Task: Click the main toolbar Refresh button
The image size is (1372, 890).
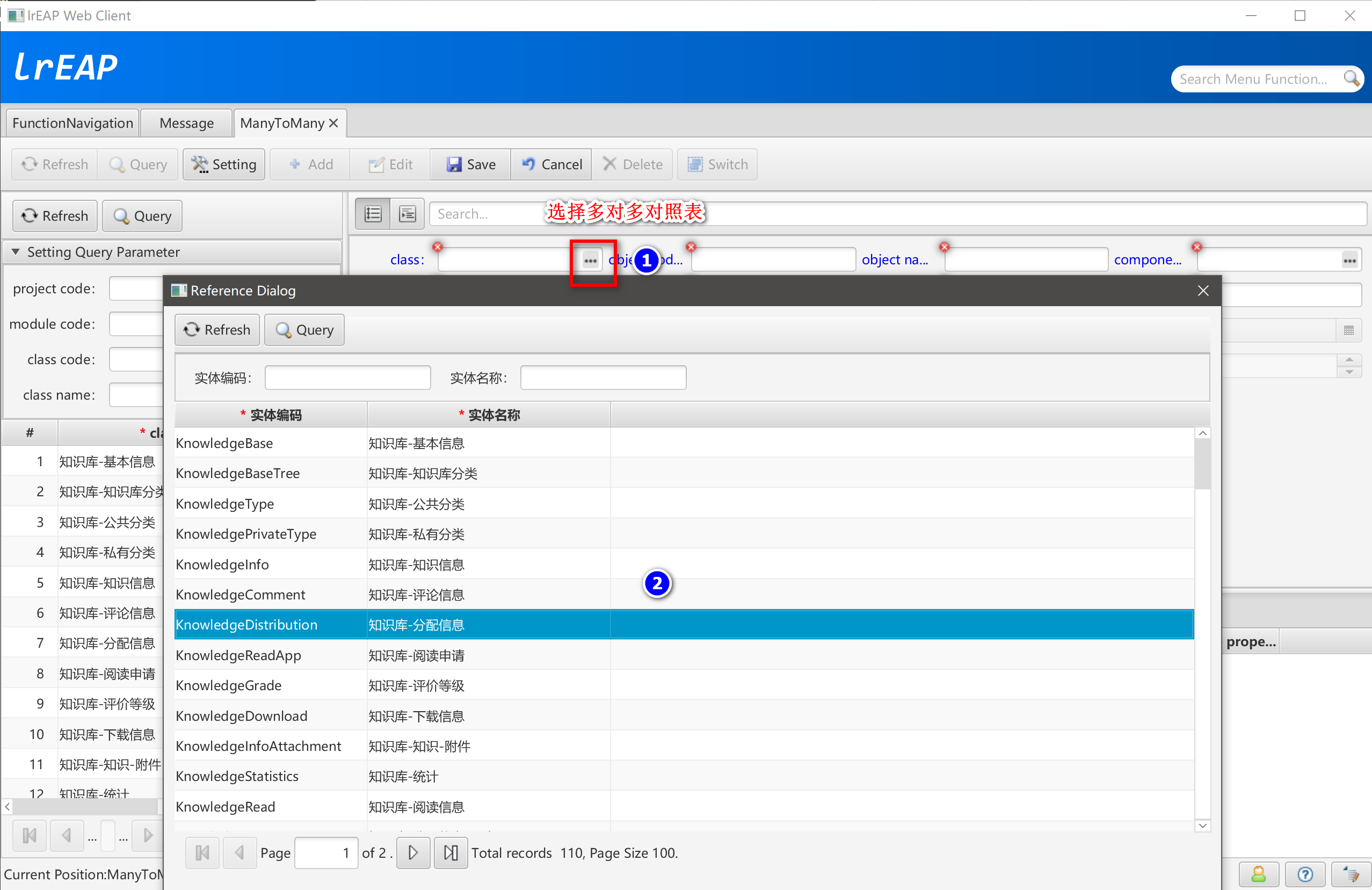Action: [55, 164]
